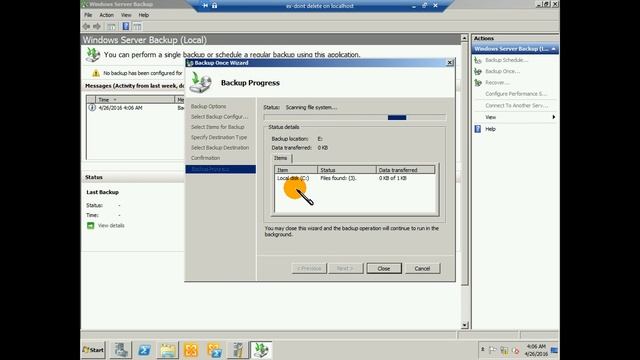This screenshot has width=640, height=360.
Task: Open the Start menu
Action: pos(93,350)
